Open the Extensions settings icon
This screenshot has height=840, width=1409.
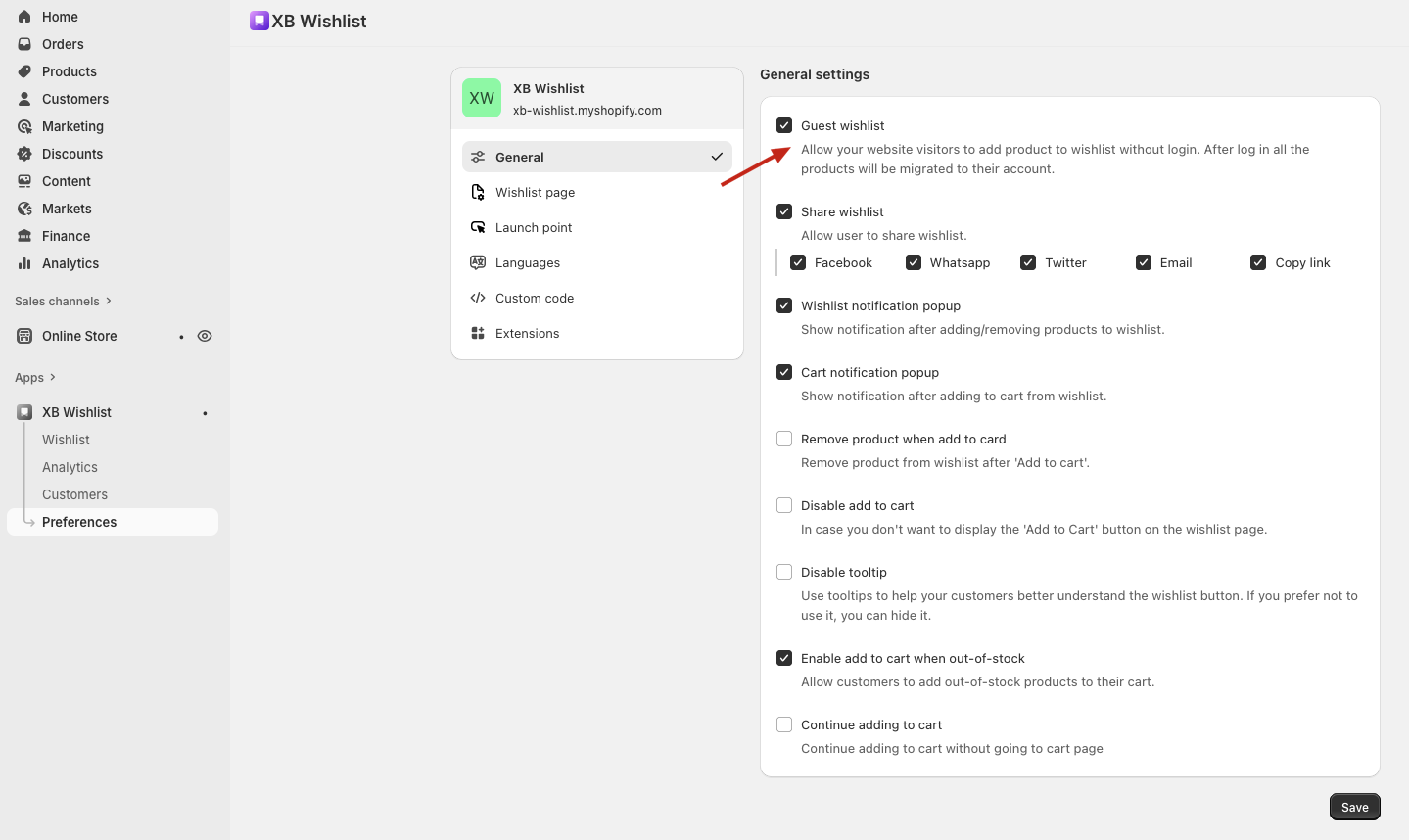pos(477,333)
